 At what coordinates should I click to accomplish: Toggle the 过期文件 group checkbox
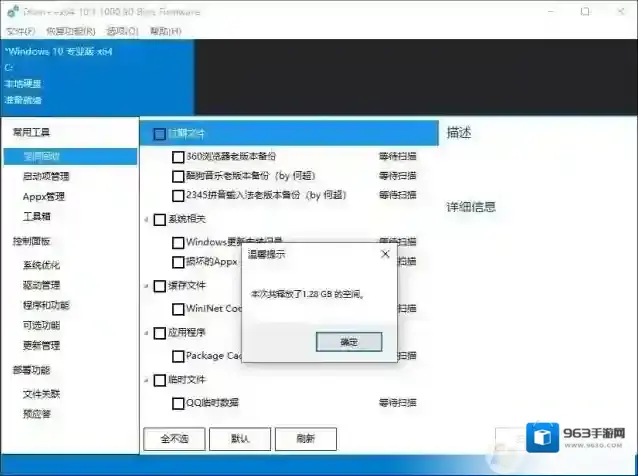[x=159, y=133]
